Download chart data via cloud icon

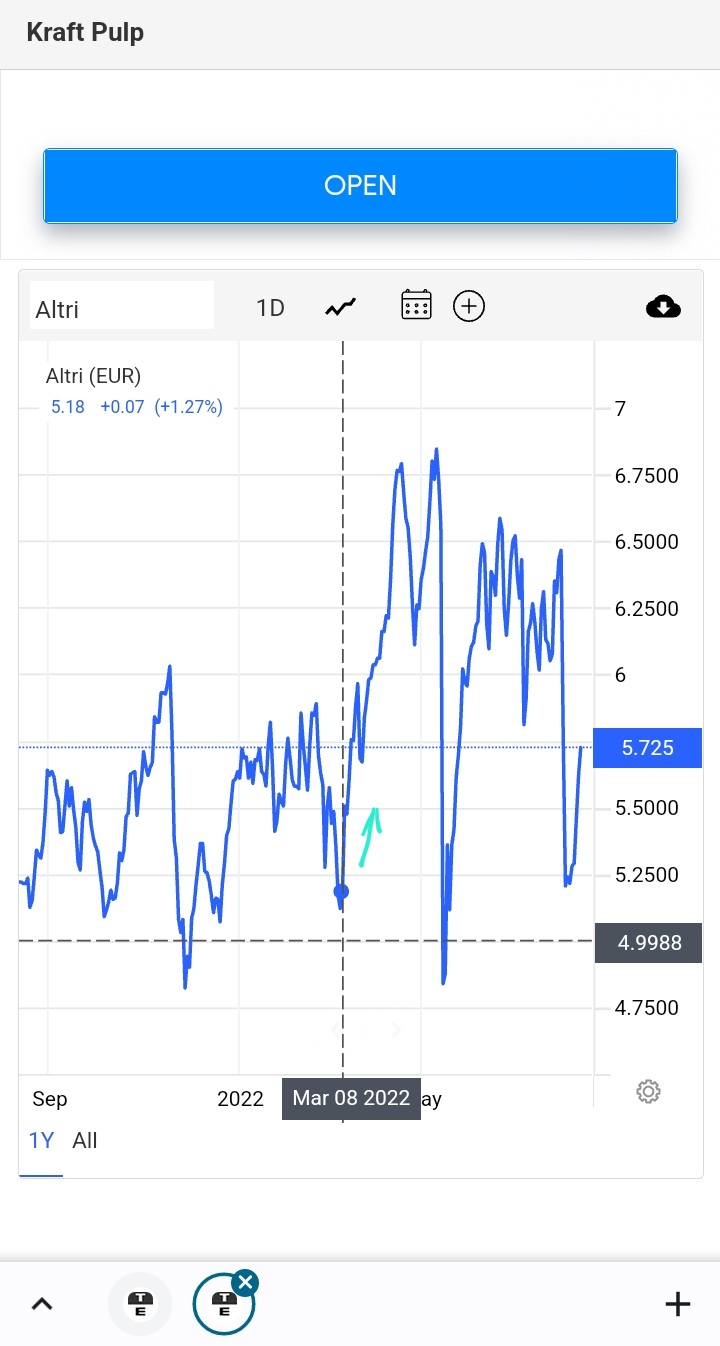pos(663,307)
